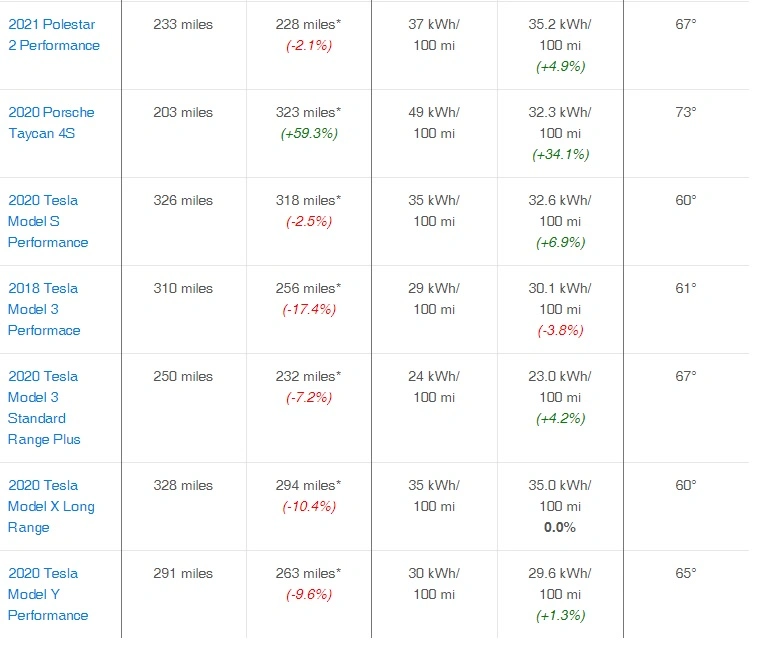
Task: Click the green +59.3% range difference
Action: click(x=309, y=134)
